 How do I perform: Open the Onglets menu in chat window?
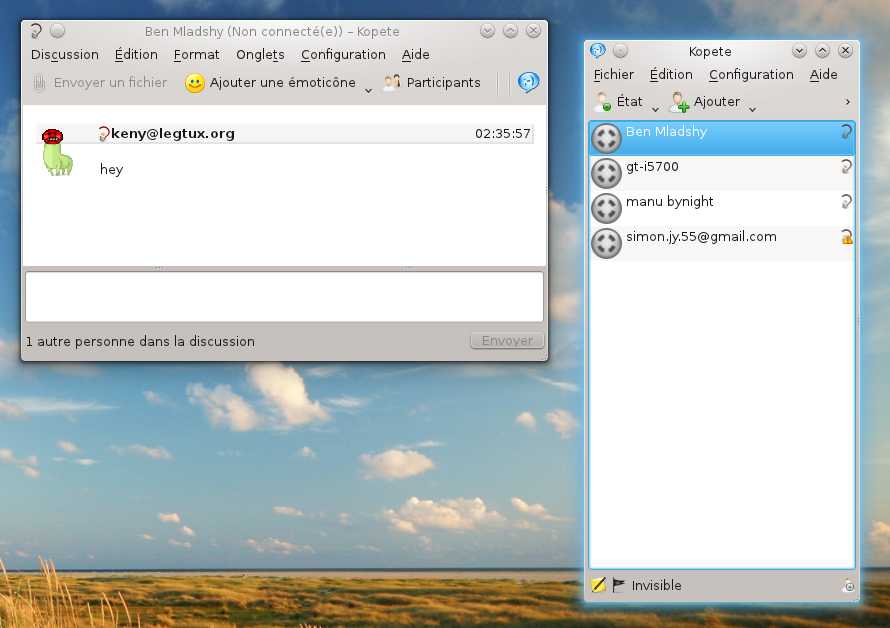[x=260, y=55]
